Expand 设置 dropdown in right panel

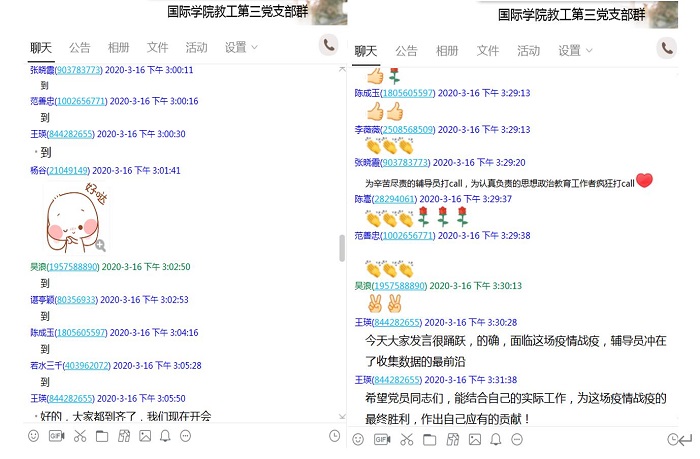click(574, 51)
